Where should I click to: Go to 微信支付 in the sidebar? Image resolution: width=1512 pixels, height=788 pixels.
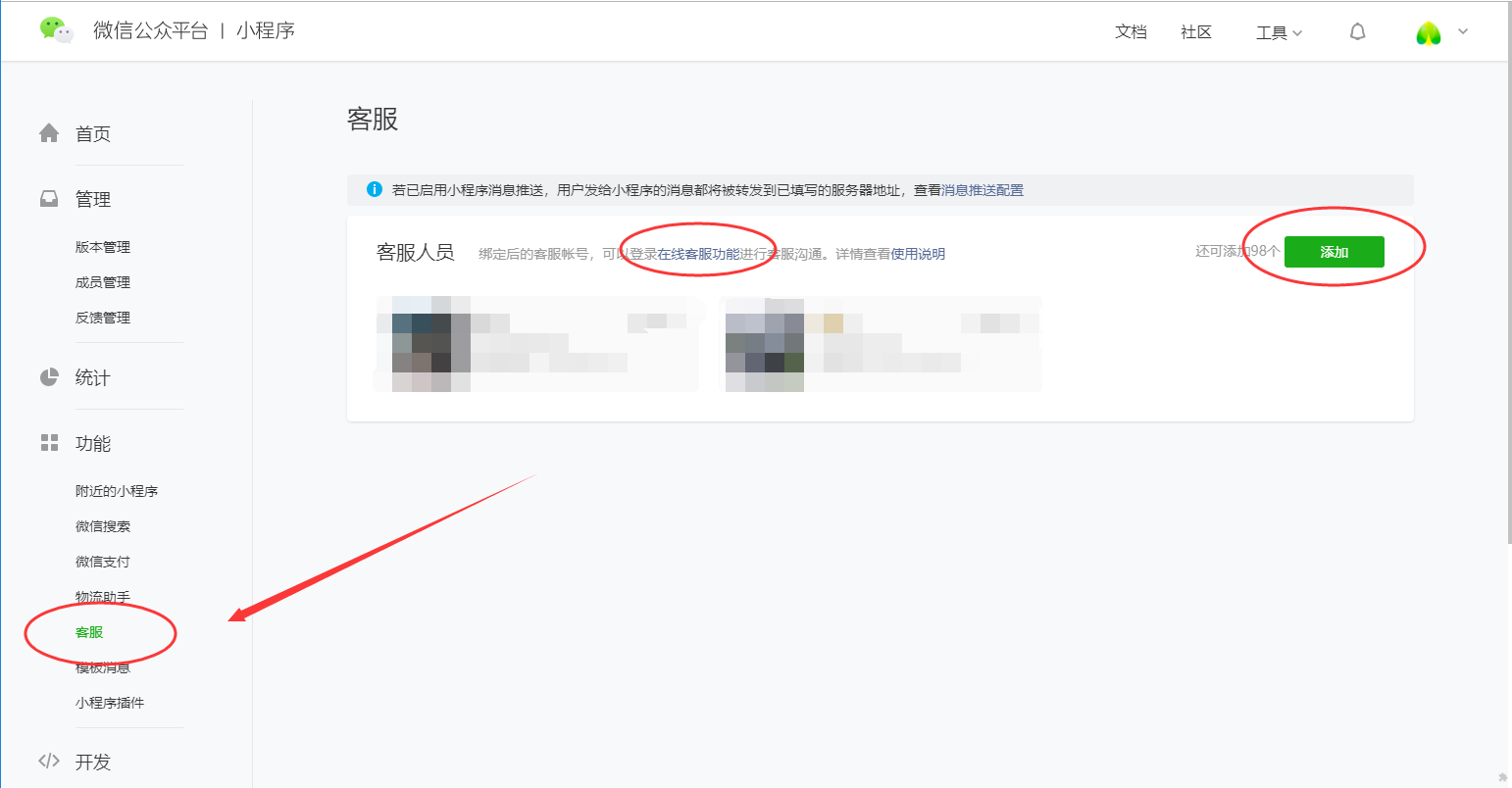pyautogui.click(x=103, y=562)
